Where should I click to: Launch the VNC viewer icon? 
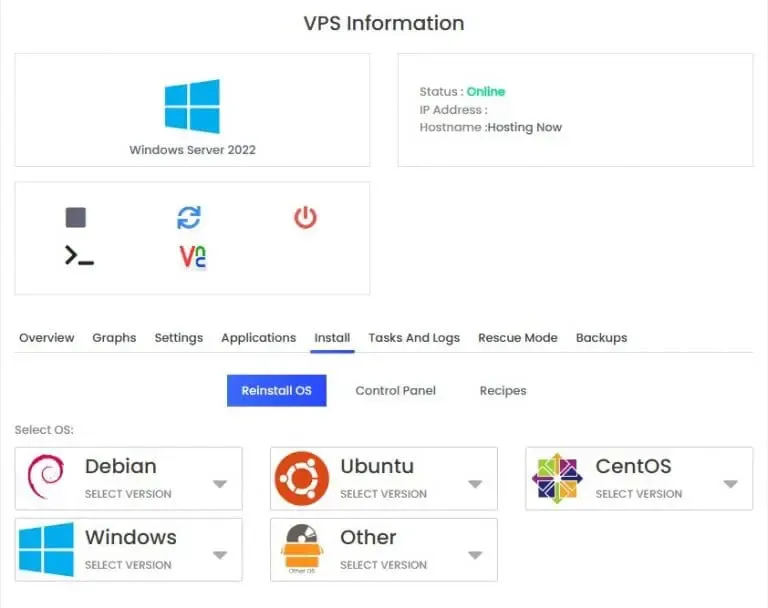pyautogui.click(x=192, y=257)
